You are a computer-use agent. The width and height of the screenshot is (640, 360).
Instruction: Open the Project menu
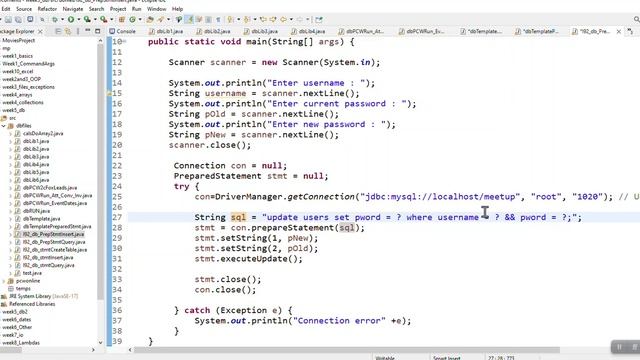118,9
